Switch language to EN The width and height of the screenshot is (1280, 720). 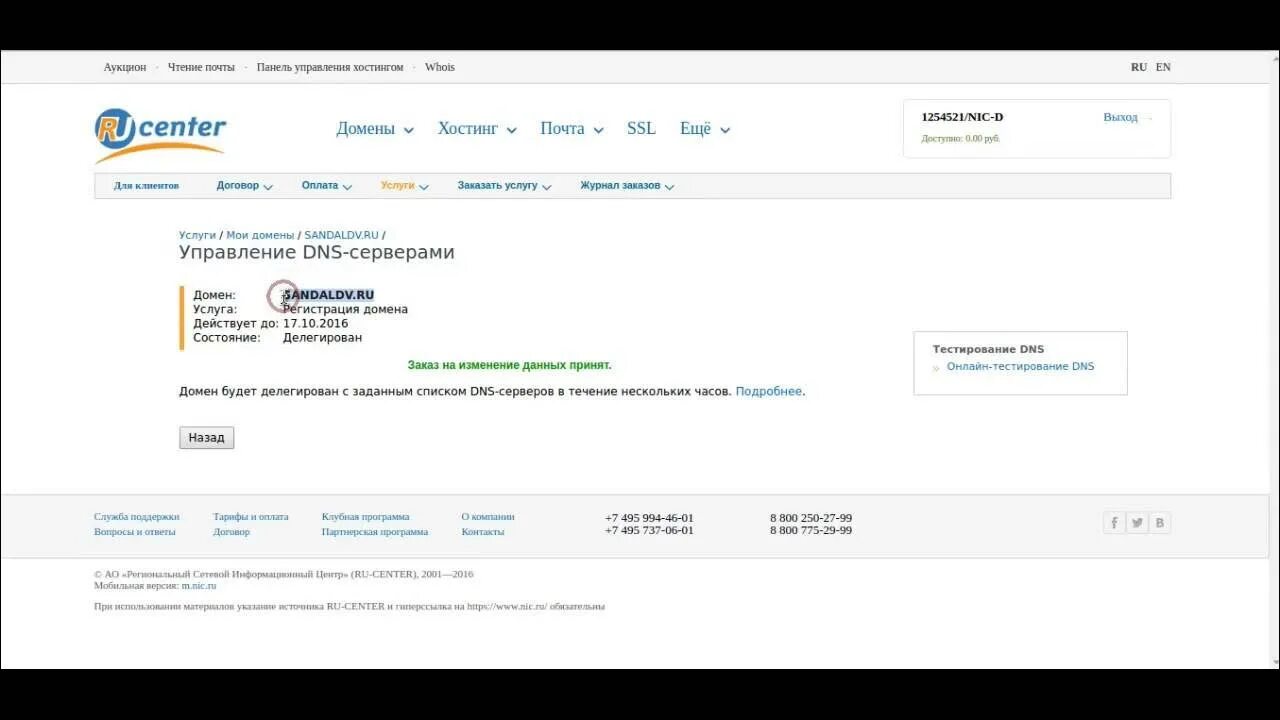1163,67
